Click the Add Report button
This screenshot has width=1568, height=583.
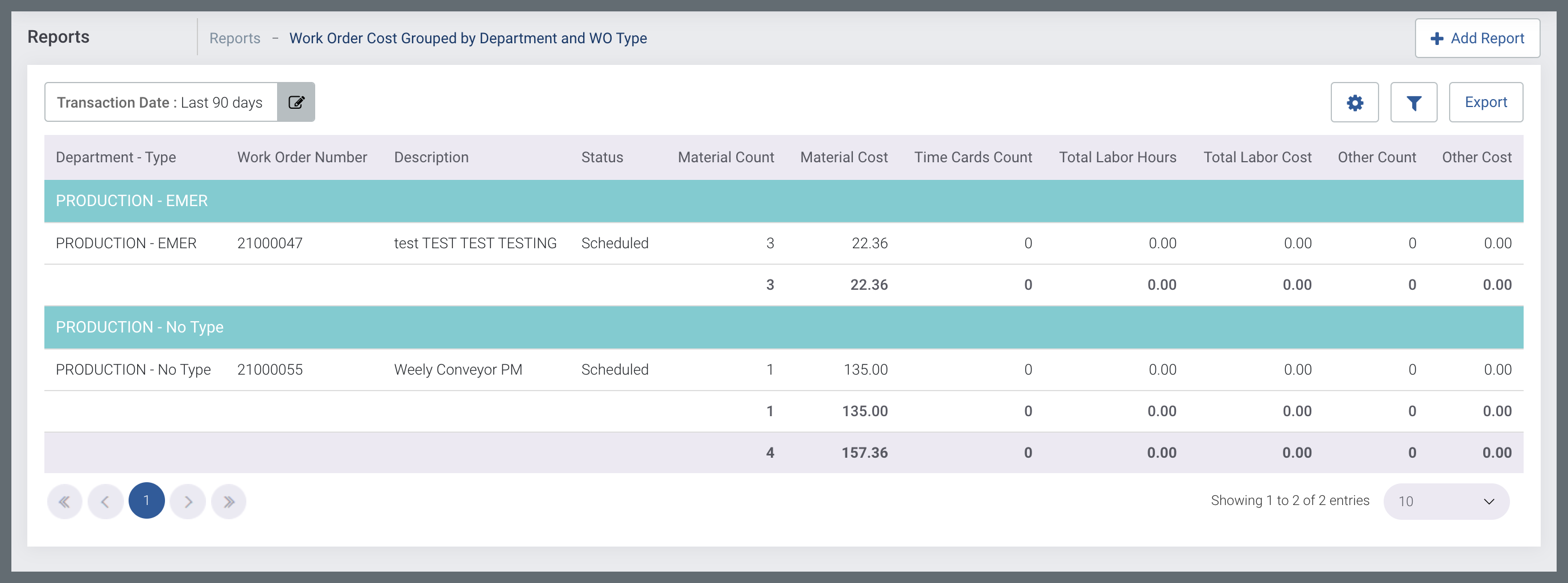pyautogui.click(x=1478, y=38)
